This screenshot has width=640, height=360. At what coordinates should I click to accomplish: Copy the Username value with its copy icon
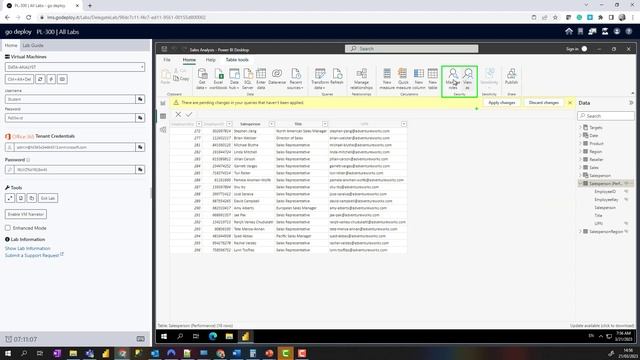click(x=140, y=99)
